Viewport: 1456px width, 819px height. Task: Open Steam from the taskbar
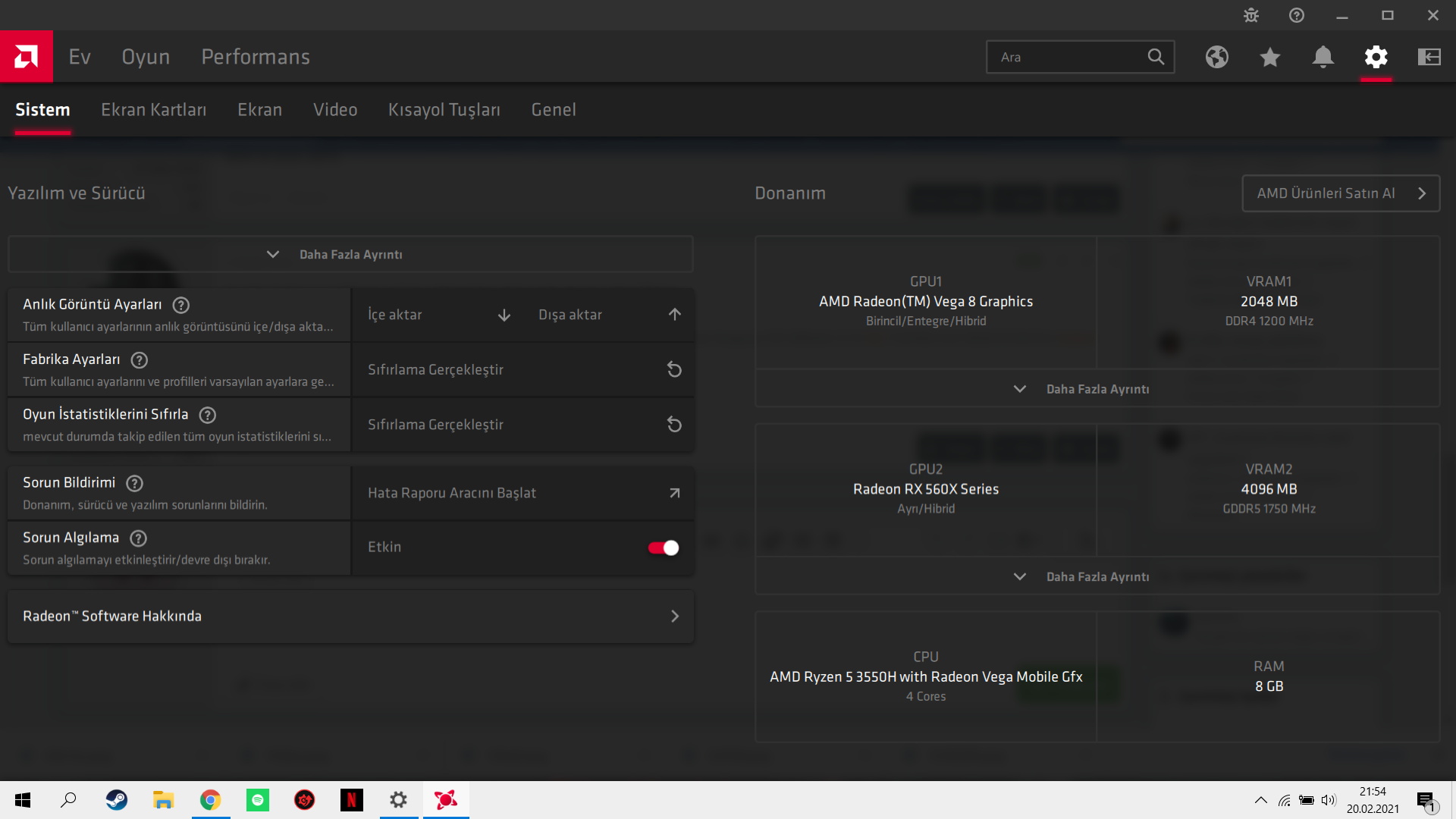[117, 800]
